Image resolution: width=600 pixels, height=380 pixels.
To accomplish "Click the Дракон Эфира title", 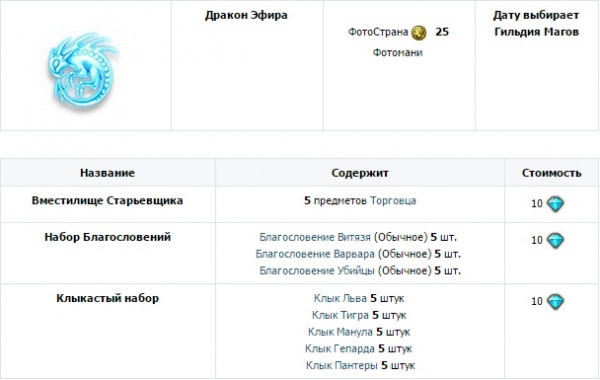I will click(x=246, y=15).
